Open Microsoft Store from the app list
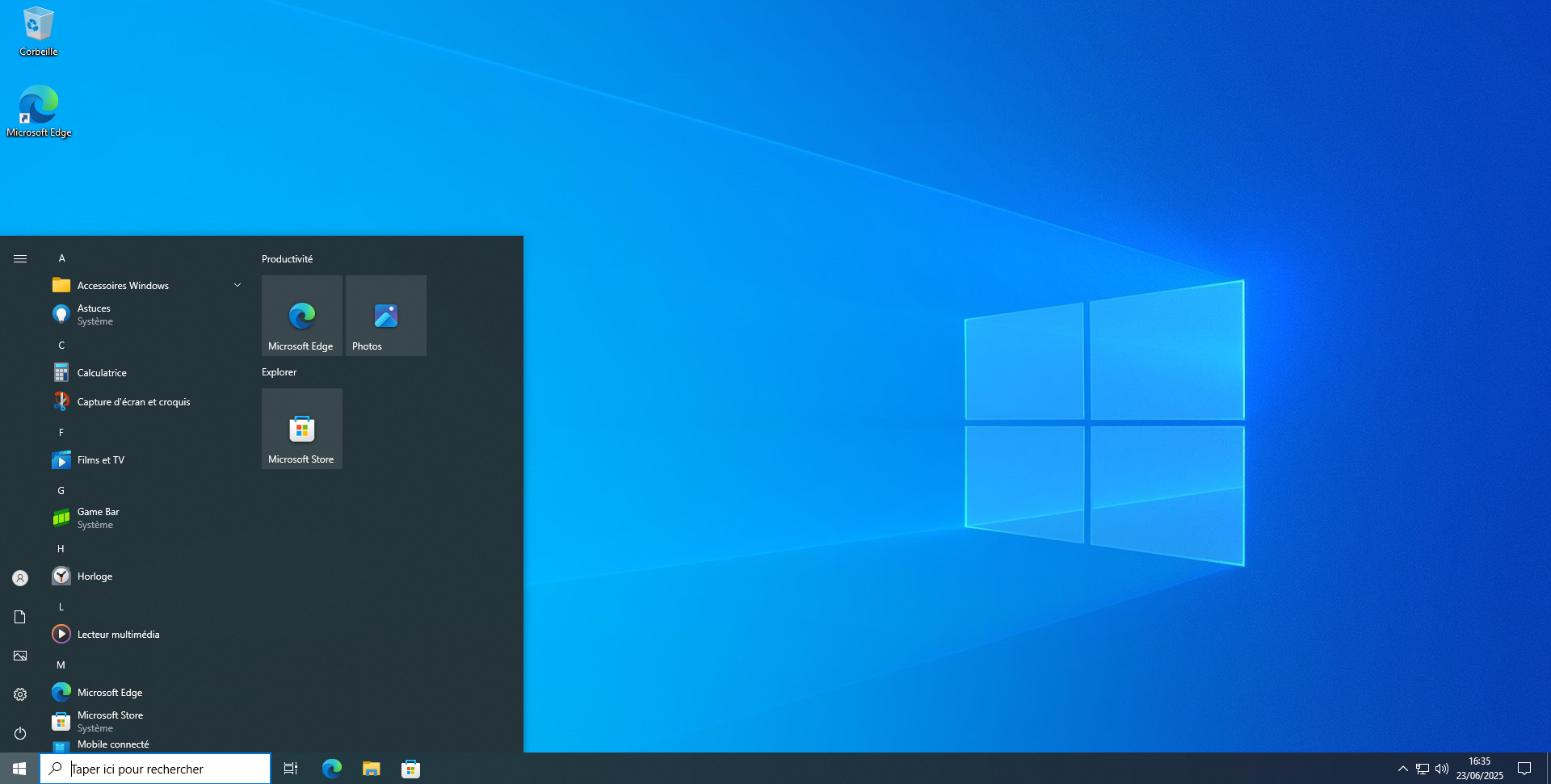Screen dimensions: 1551x784 pos(147,721)
